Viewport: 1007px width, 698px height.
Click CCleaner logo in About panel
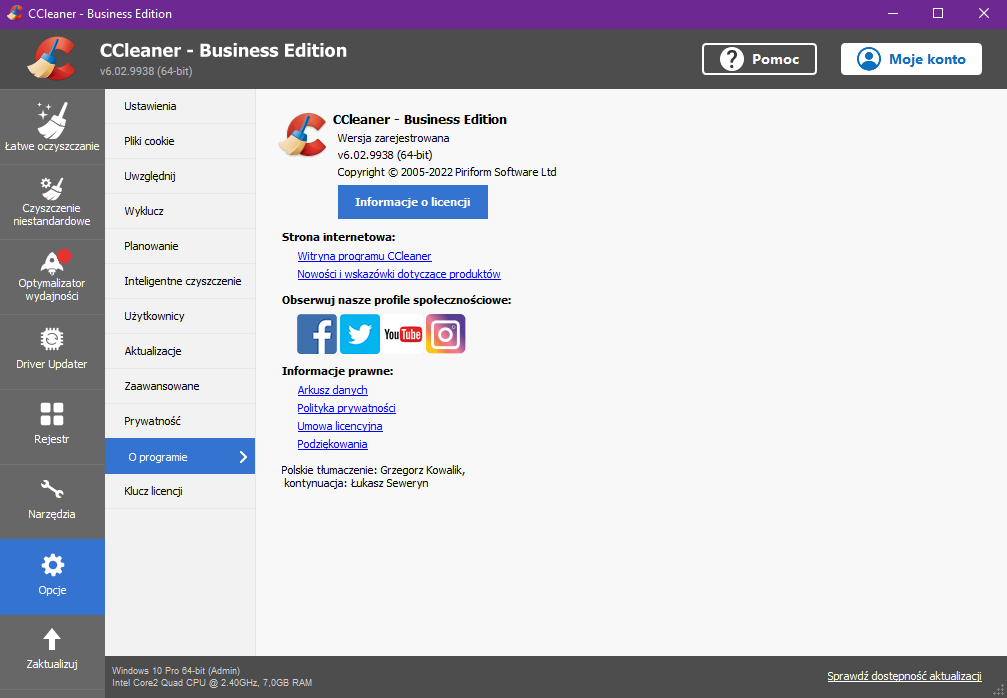pos(302,134)
